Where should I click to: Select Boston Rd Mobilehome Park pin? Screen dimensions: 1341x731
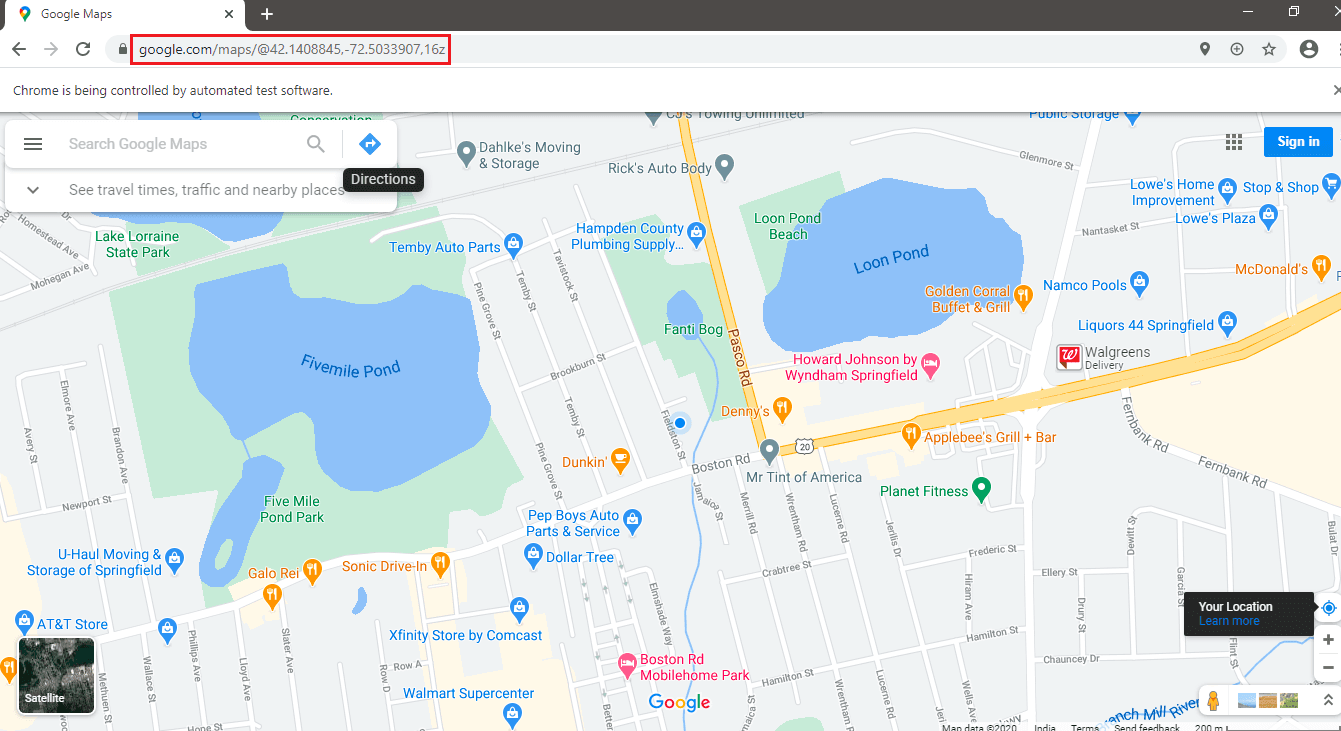[627, 663]
